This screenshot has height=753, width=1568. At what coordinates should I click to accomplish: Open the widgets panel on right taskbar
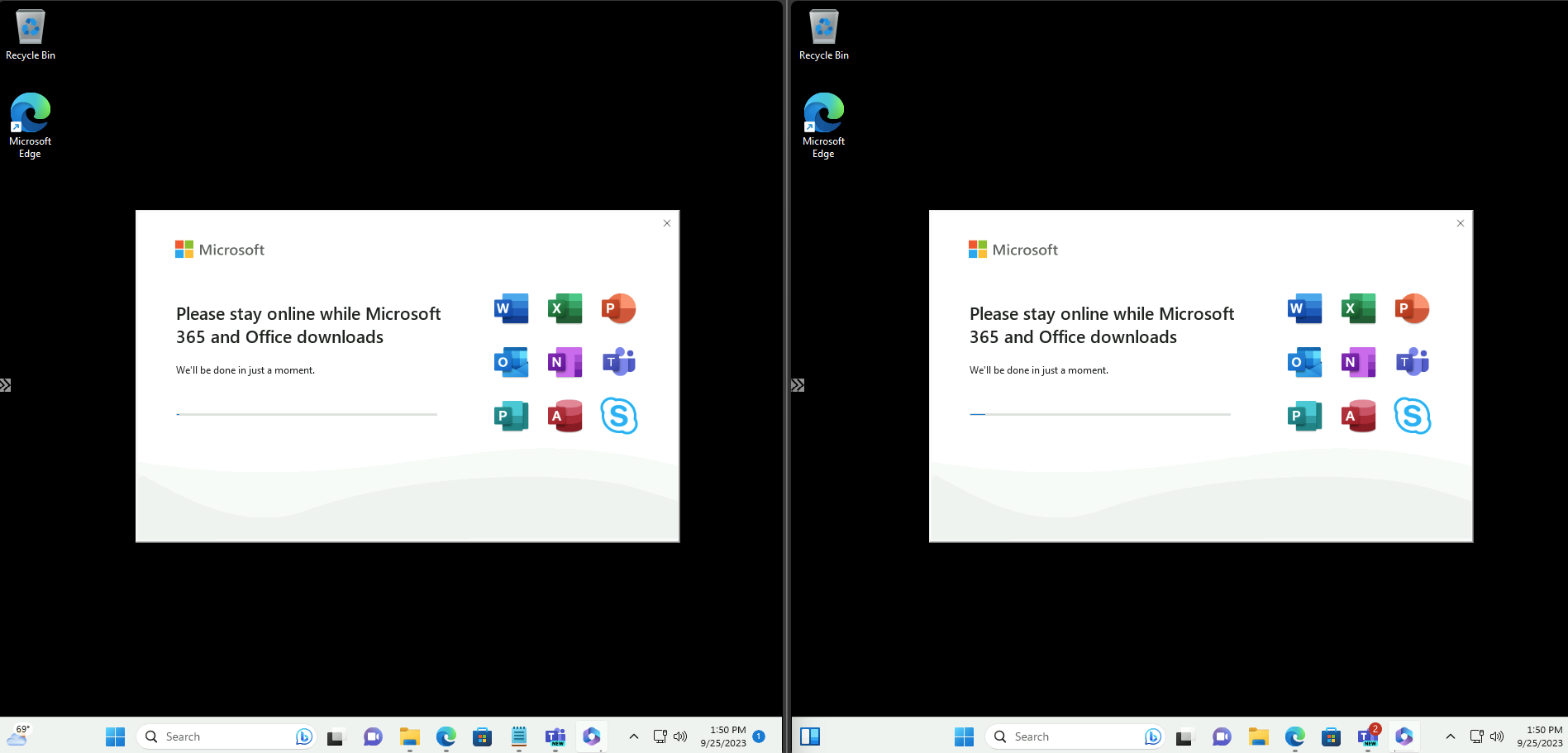[x=810, y=736]
